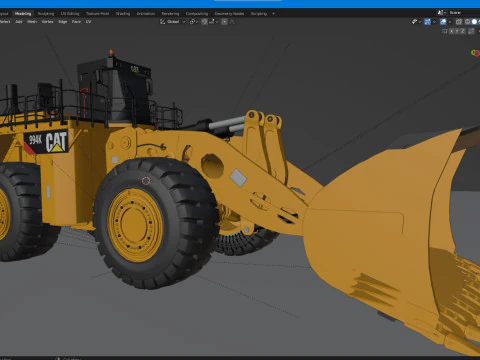Open proportional editing falloff selector

tap(232, 22)
